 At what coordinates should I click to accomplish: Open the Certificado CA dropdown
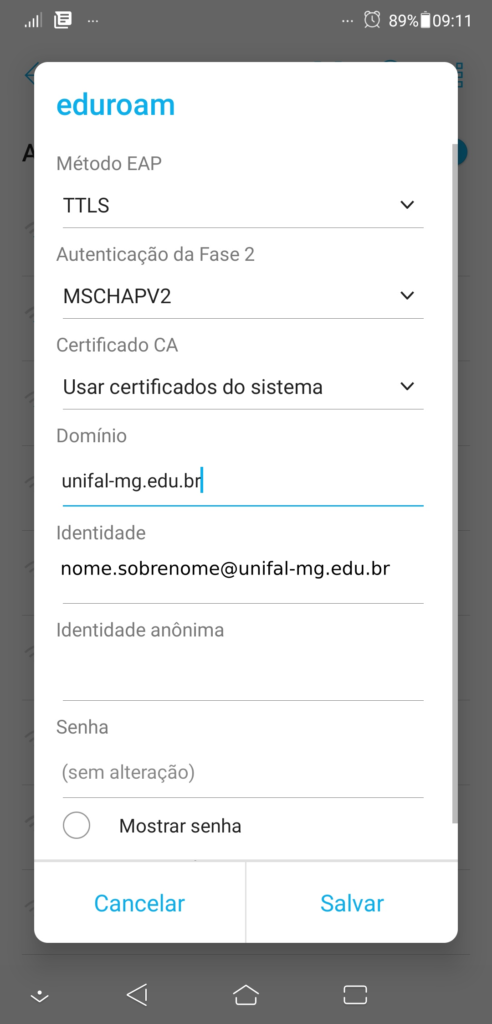pos(243,387)
